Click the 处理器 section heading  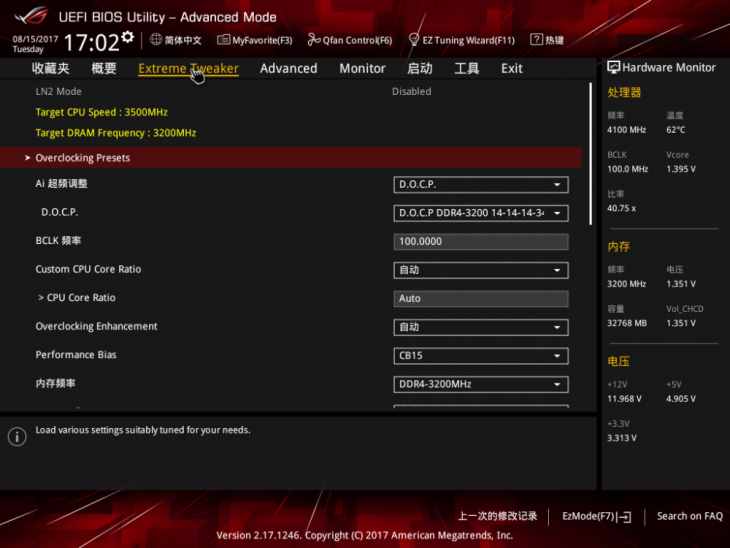click(x=624, y=92)
